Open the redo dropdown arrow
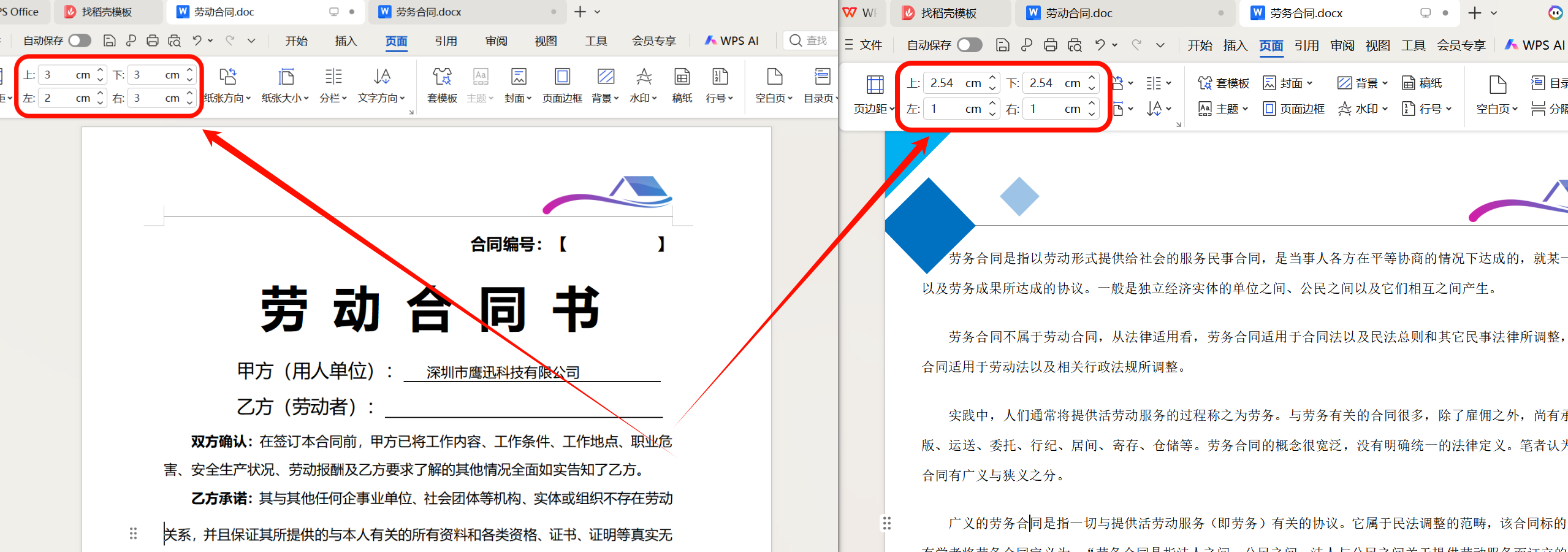Screen dimensions: 1568x552 click(251, 40)
